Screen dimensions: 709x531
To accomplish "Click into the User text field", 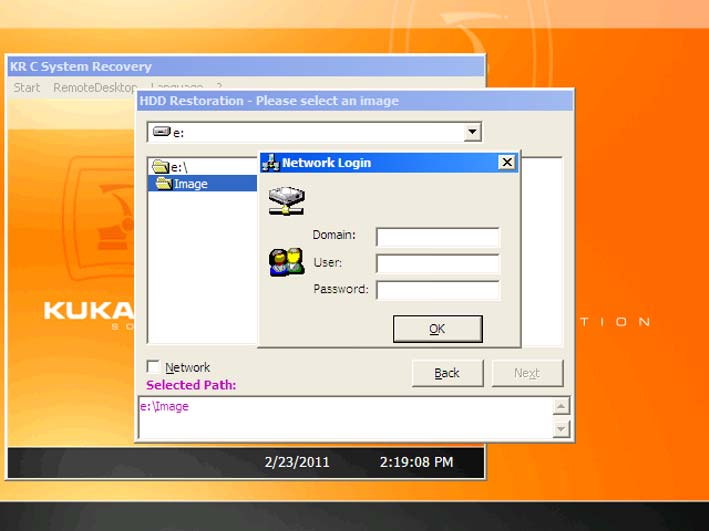I will (x=437, y=263).
